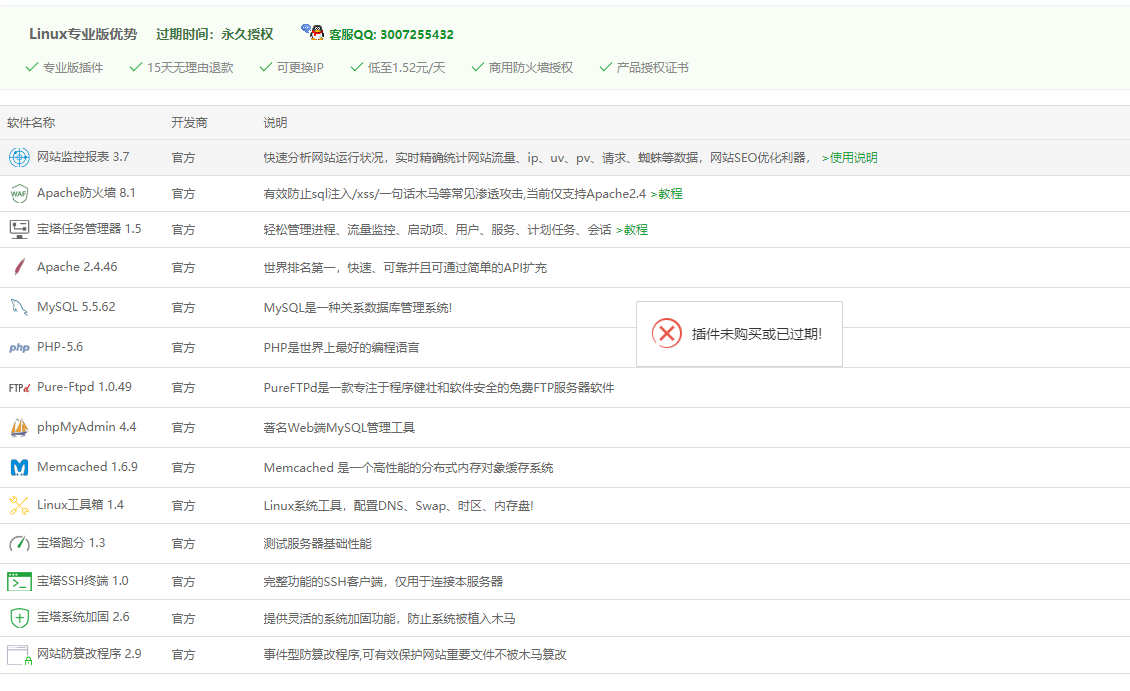Select the 宝塔系统加固 2.6 name
The height and width of the screenshot is (691, 1130).
(x=83, y=617)
